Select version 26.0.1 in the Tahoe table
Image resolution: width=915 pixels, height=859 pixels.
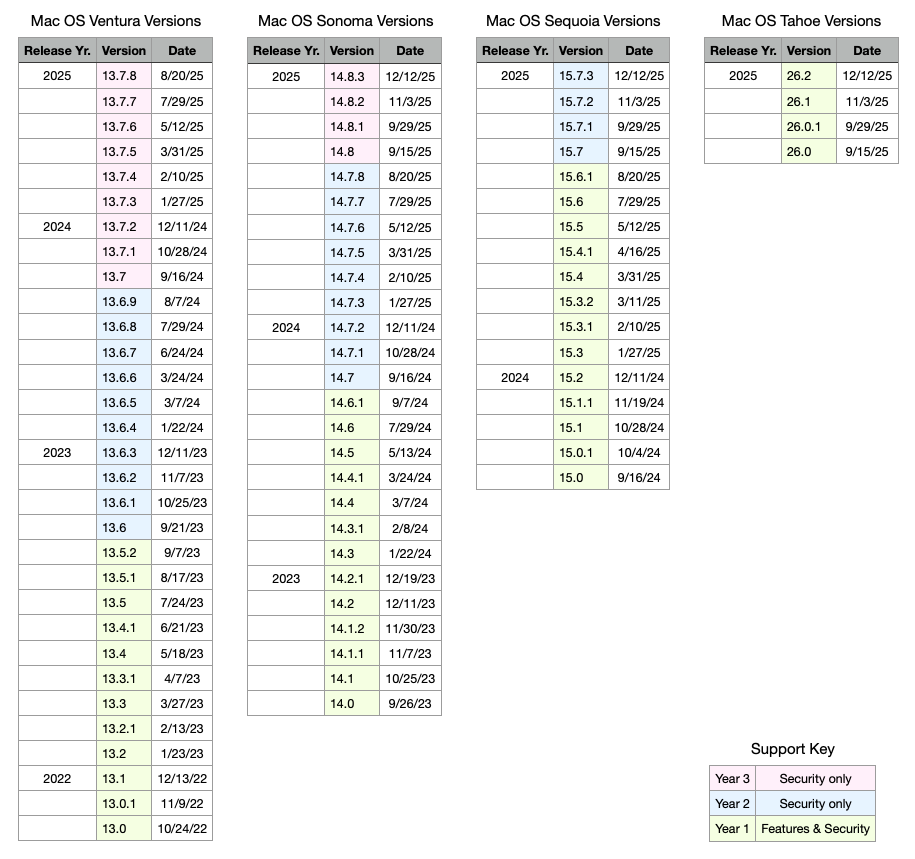pos(809,126)
